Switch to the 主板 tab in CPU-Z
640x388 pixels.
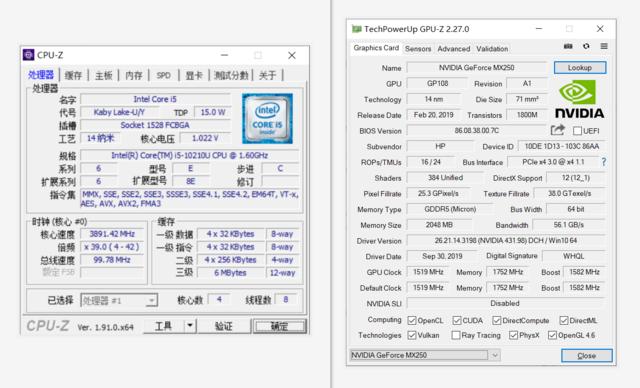point(104,75)
